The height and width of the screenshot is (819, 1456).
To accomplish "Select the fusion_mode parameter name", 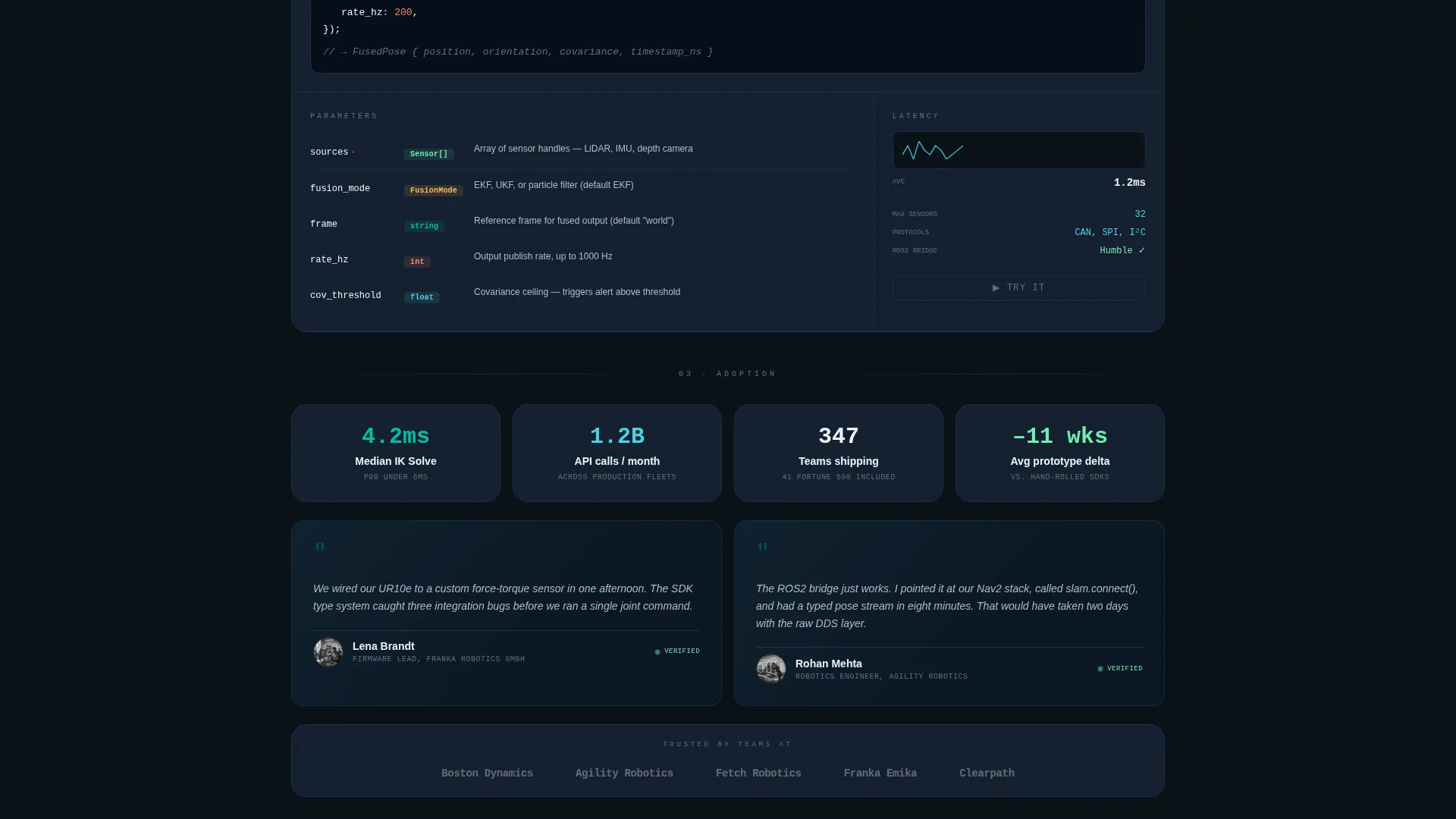I will pos(340,189).
